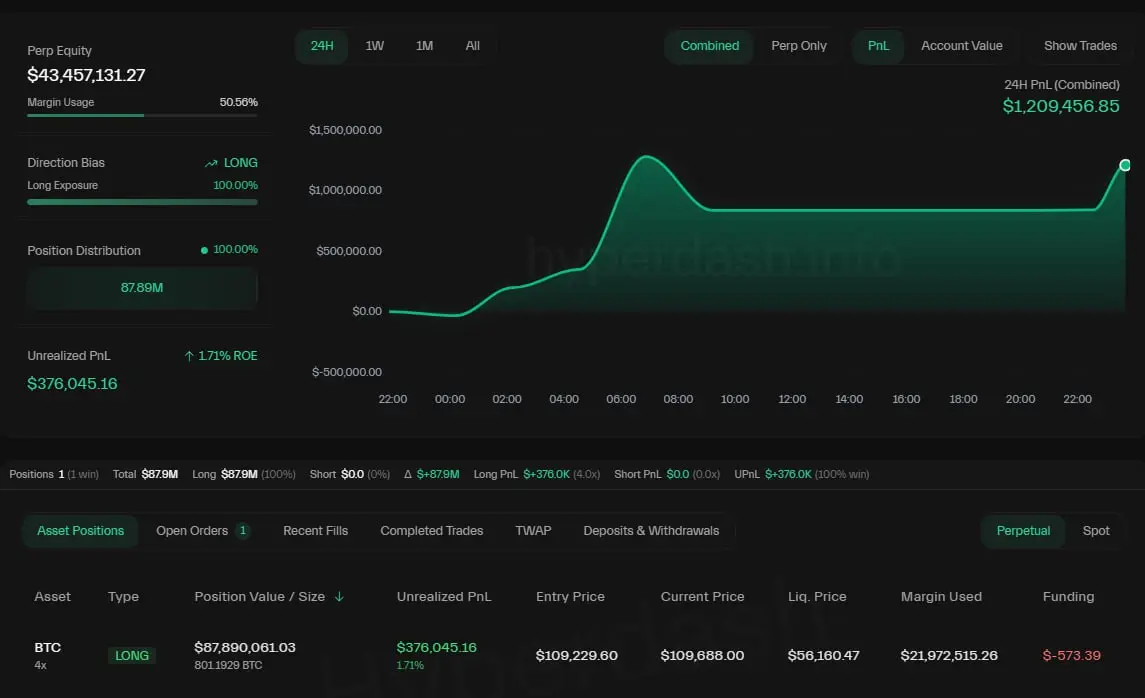
Task: Open the Recent Fills tab
Action: click(x=315, y=531)
